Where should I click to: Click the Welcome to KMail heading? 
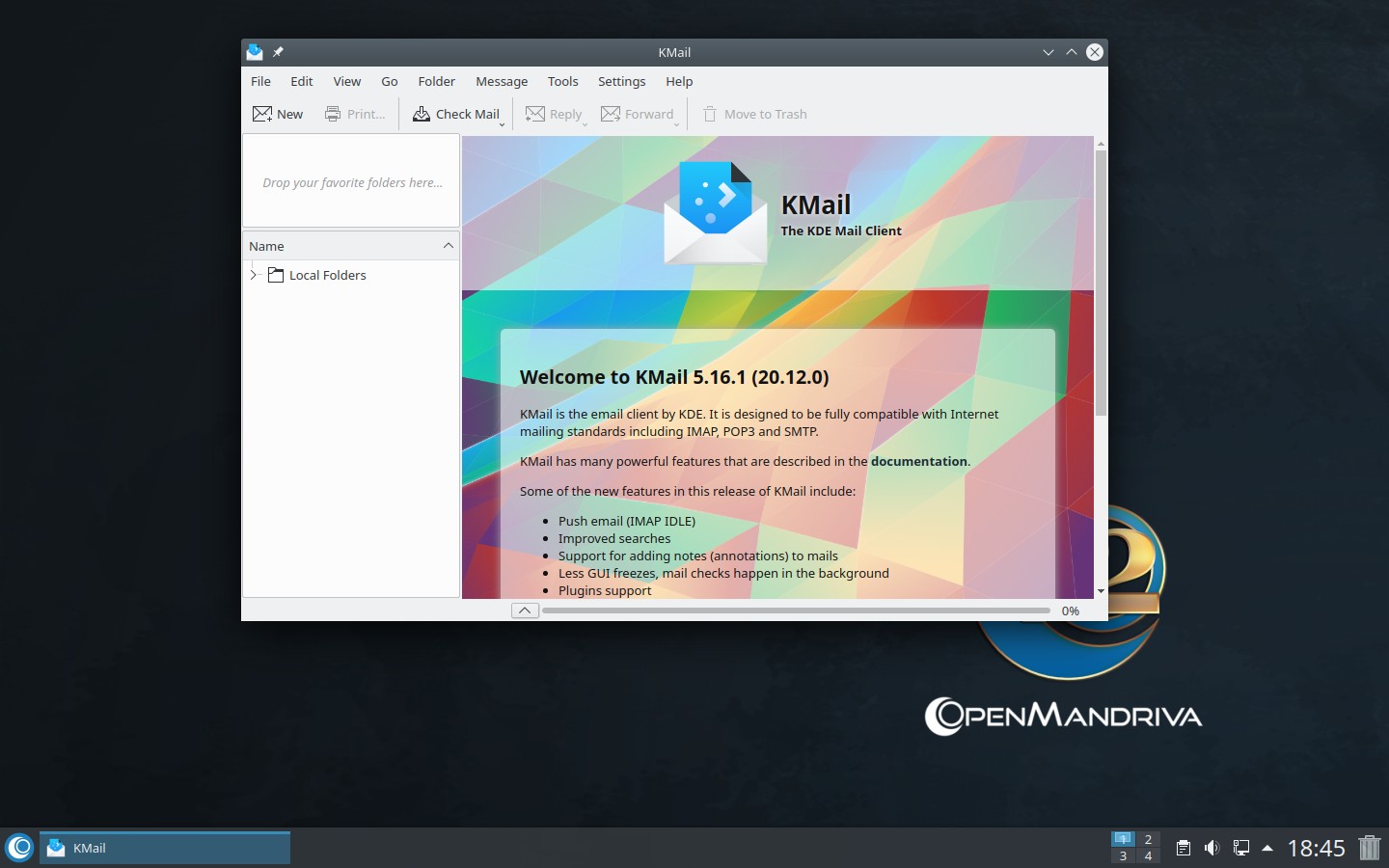(674, 377)
